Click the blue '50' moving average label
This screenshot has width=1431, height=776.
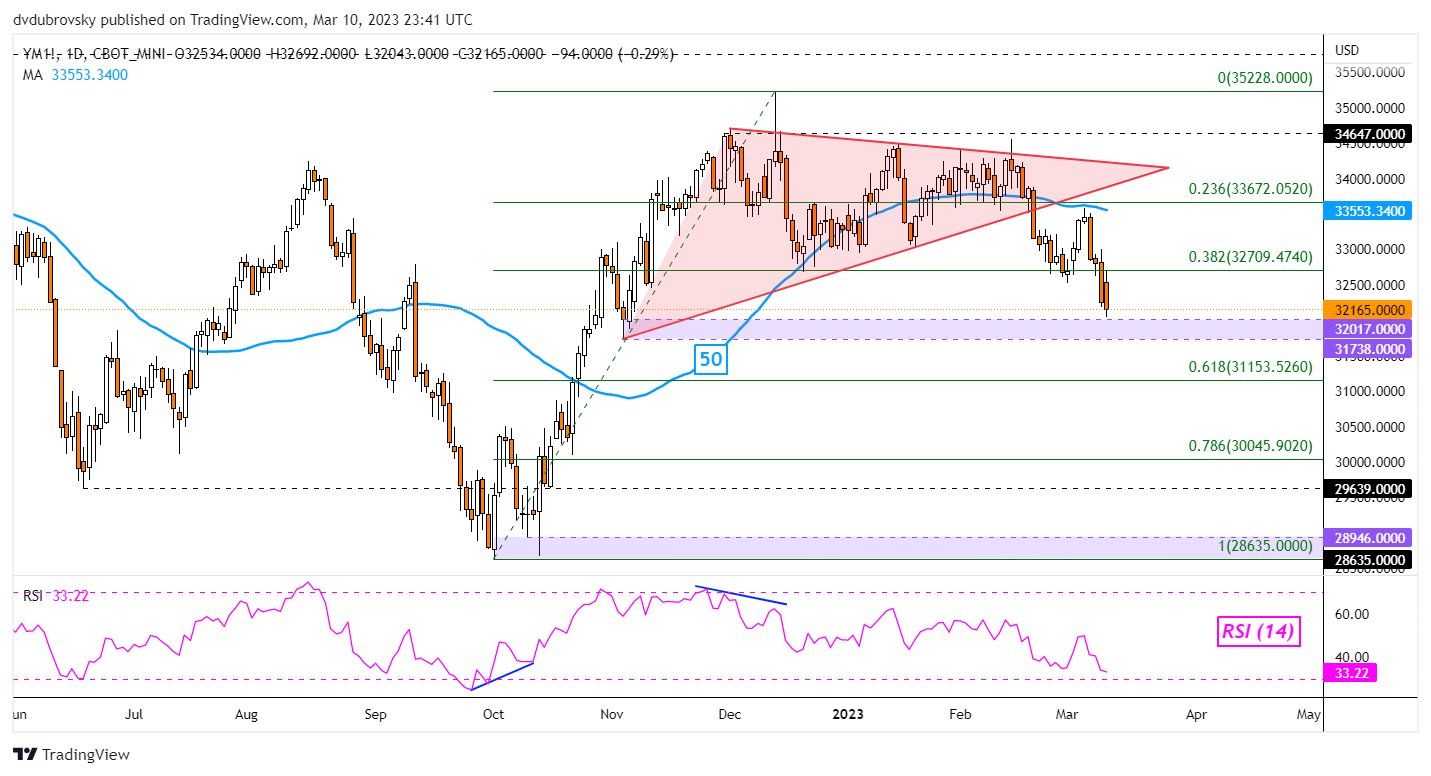click(710, 359)
